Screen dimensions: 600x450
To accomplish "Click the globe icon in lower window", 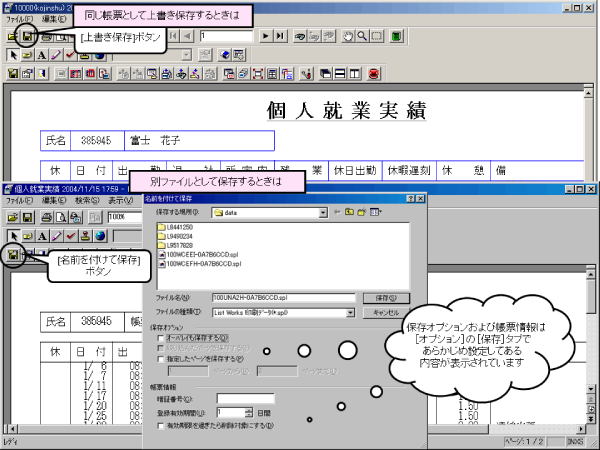I will tap(100, 236).
